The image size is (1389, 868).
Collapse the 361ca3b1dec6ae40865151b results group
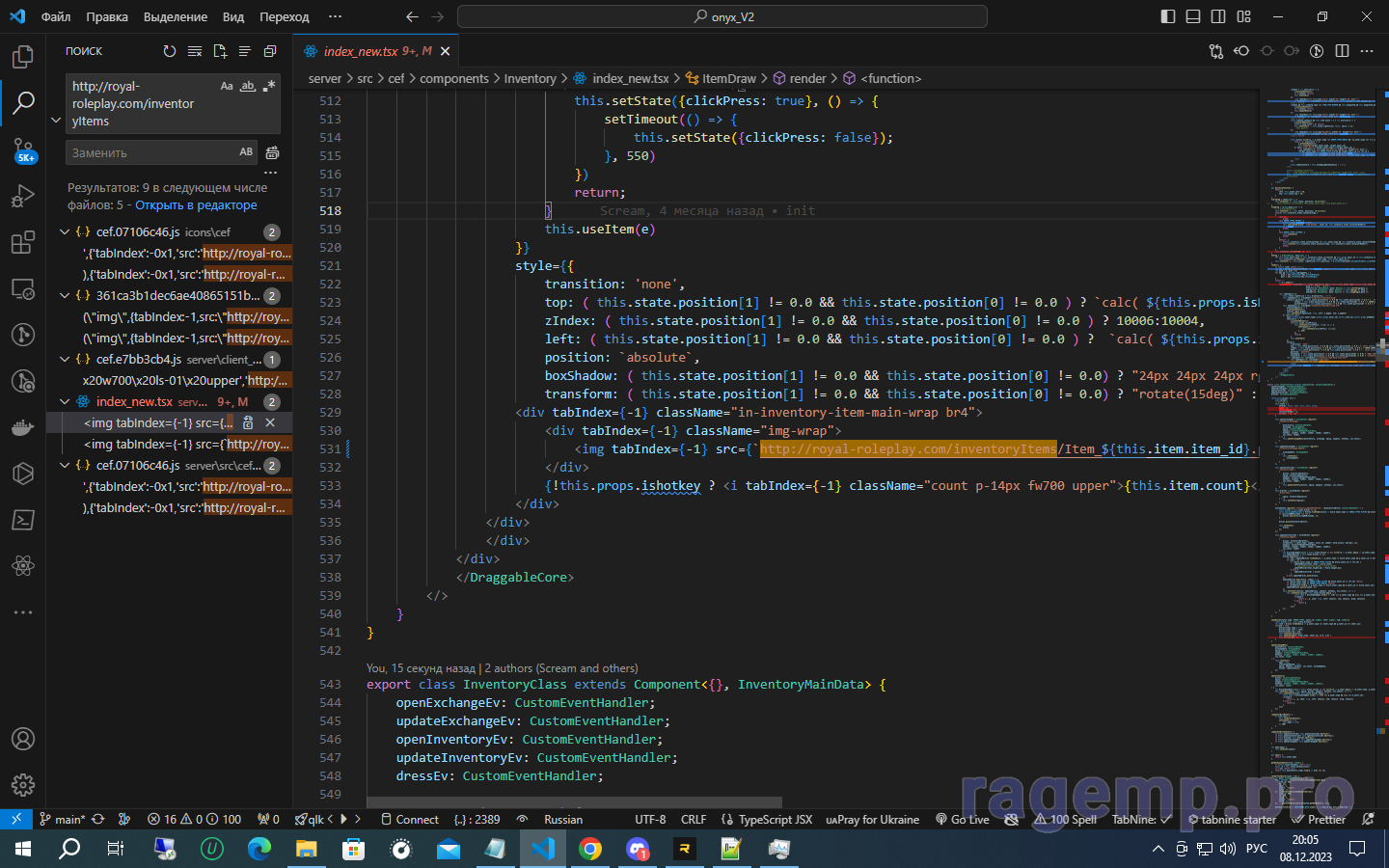tap(65, 296)
